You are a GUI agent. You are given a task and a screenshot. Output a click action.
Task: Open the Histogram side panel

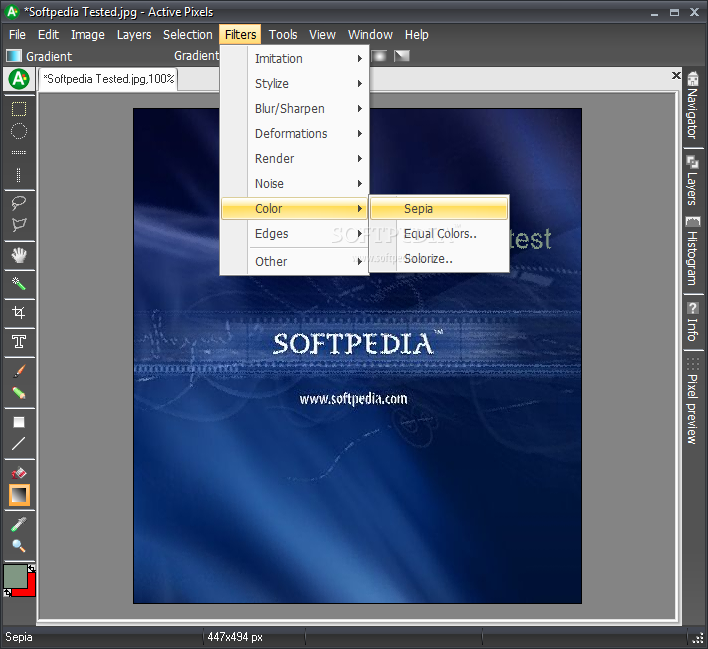(x=693, y=251)
